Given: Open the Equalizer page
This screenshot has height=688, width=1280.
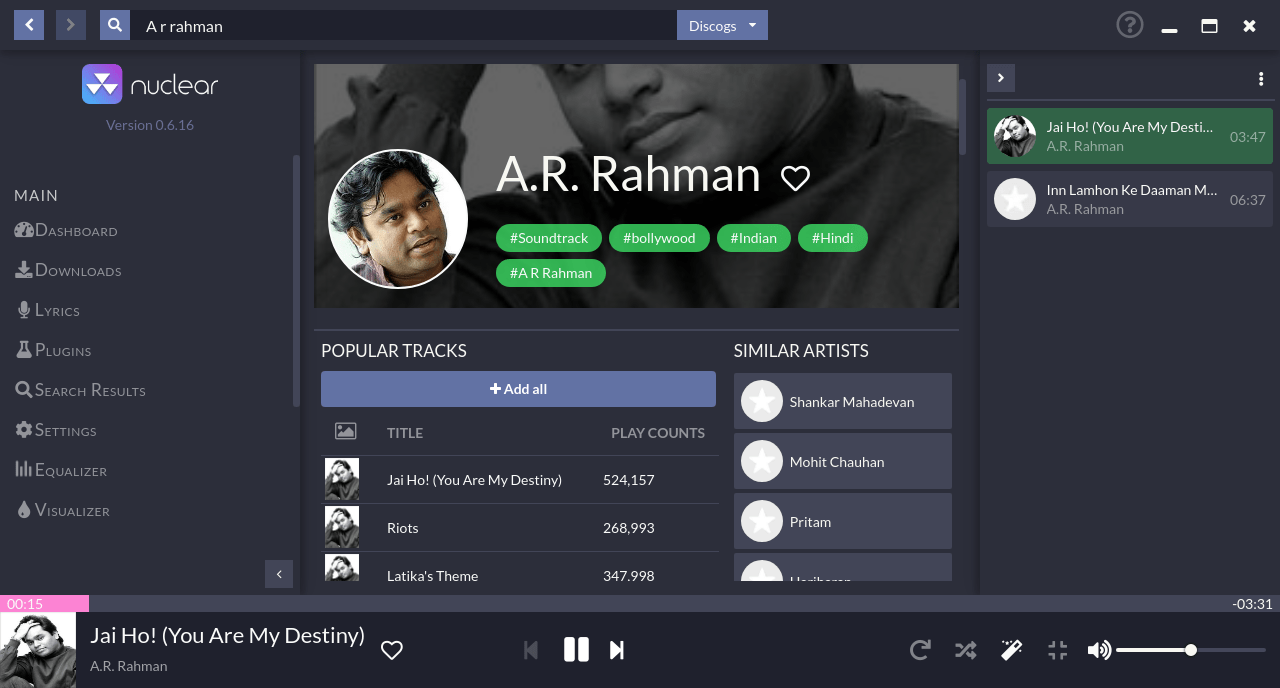Looking at the screenshot, I should (x=70, y=470).
